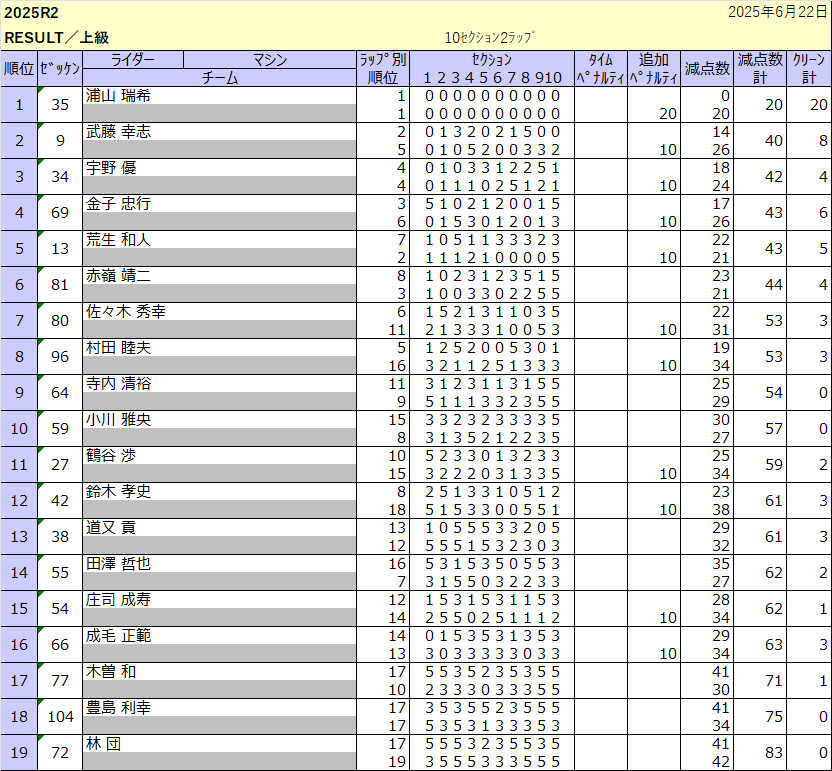
Task: Select the 2025R2 title cell
Action: 32,13
